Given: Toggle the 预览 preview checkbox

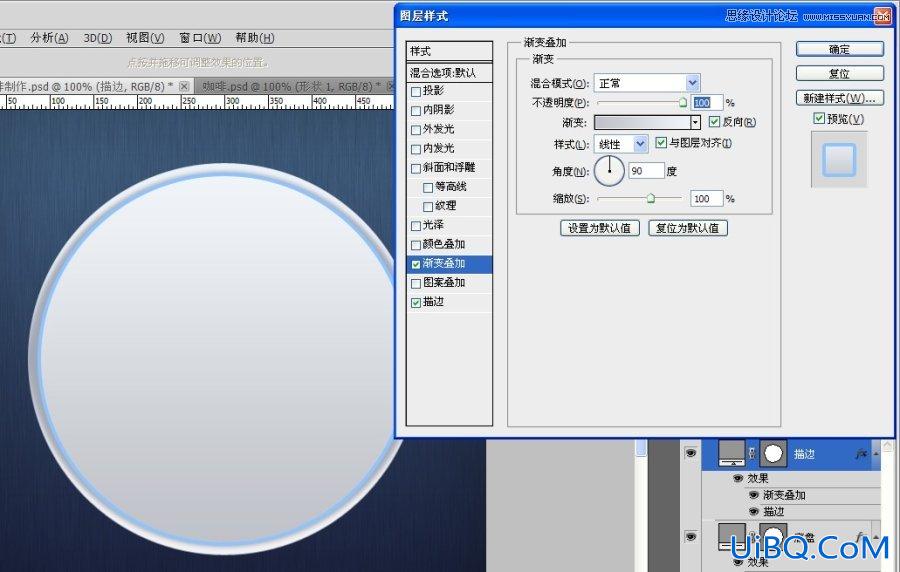Looking at the screenshot, I should pos(819,118).
